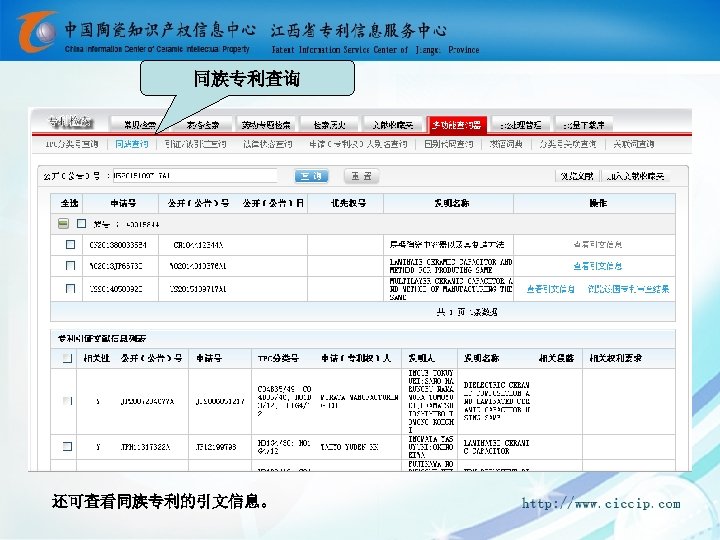Open 查看引文信息 for the first family row
The width and height of the screenshot is (720, 540).
coord(597,245)
